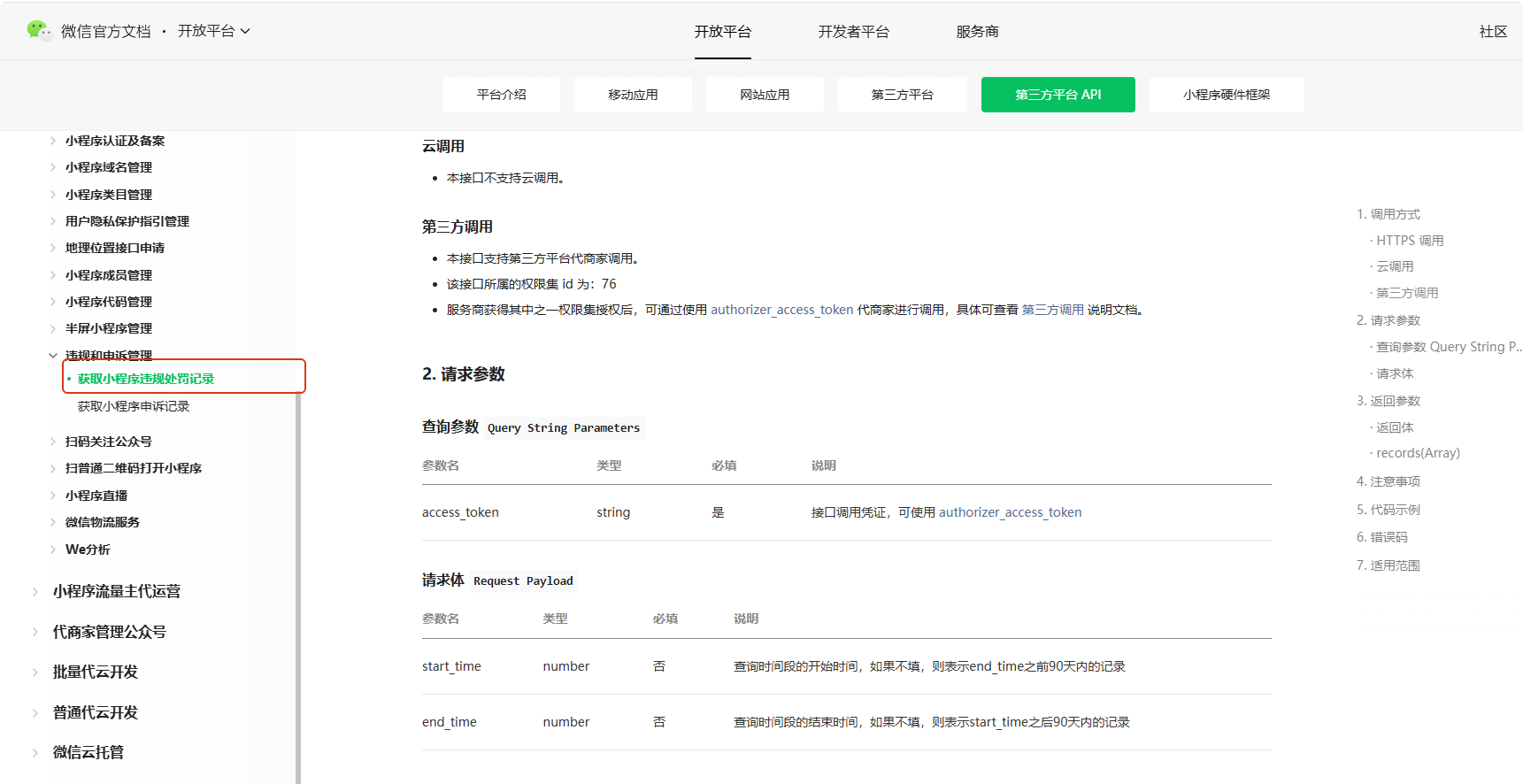Jump to 查询参数 Query String in outline
The width and height of the screenshot is (1523, 784).
click(1449, 347)
